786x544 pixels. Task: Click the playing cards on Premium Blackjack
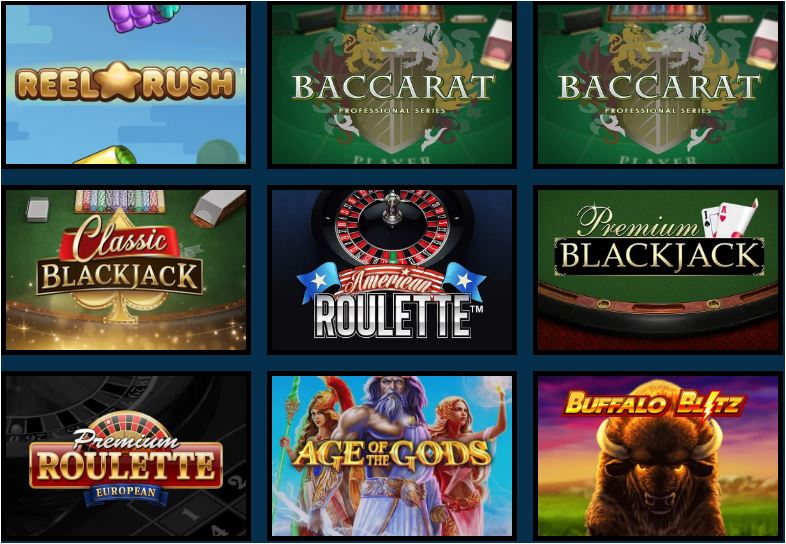coord(730,218)
